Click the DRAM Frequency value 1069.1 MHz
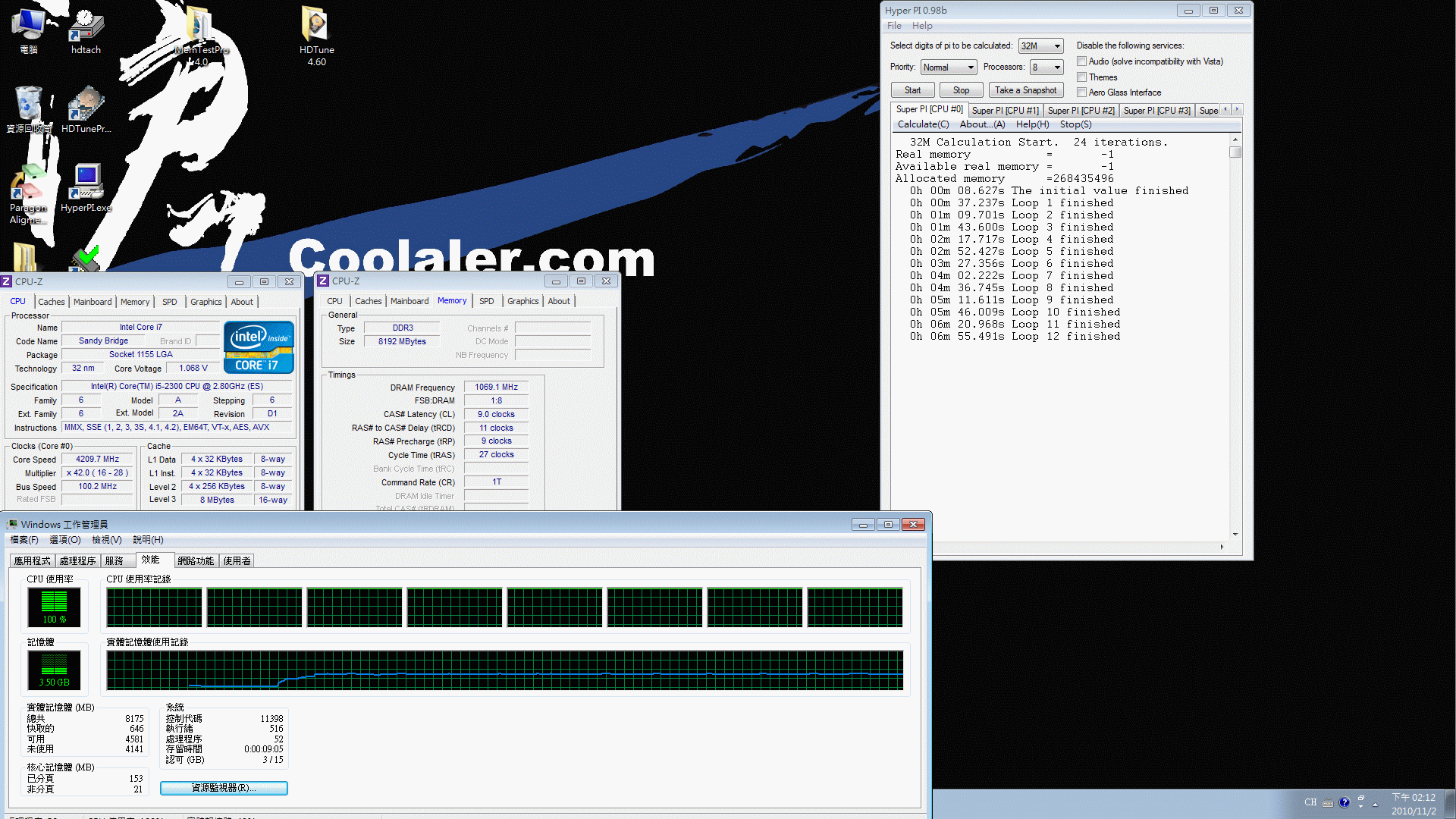Viewport: 1456px width, 819px height. click(496, 388)
